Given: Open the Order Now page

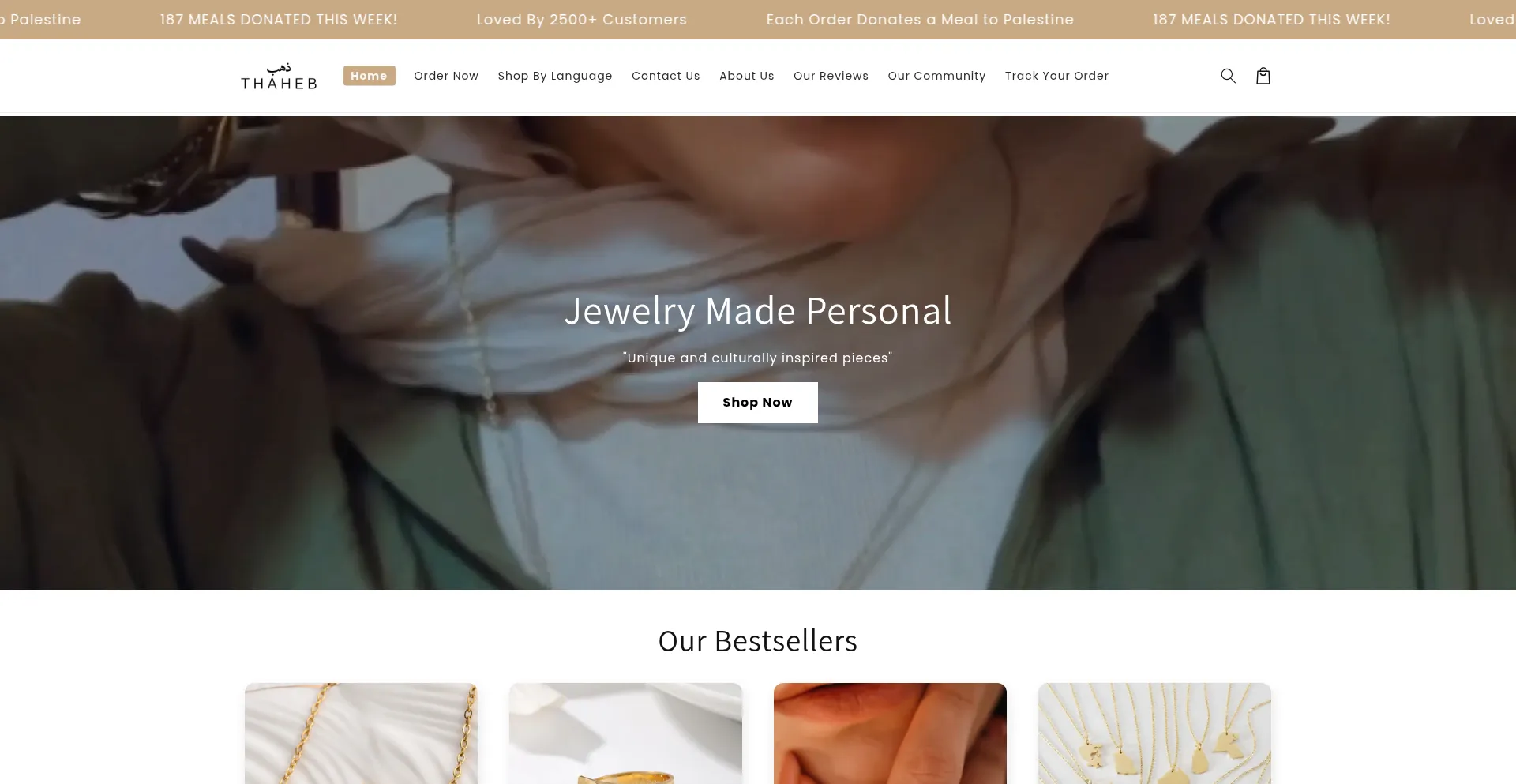Looking at the screenshot, I should (x=446, y=76).
